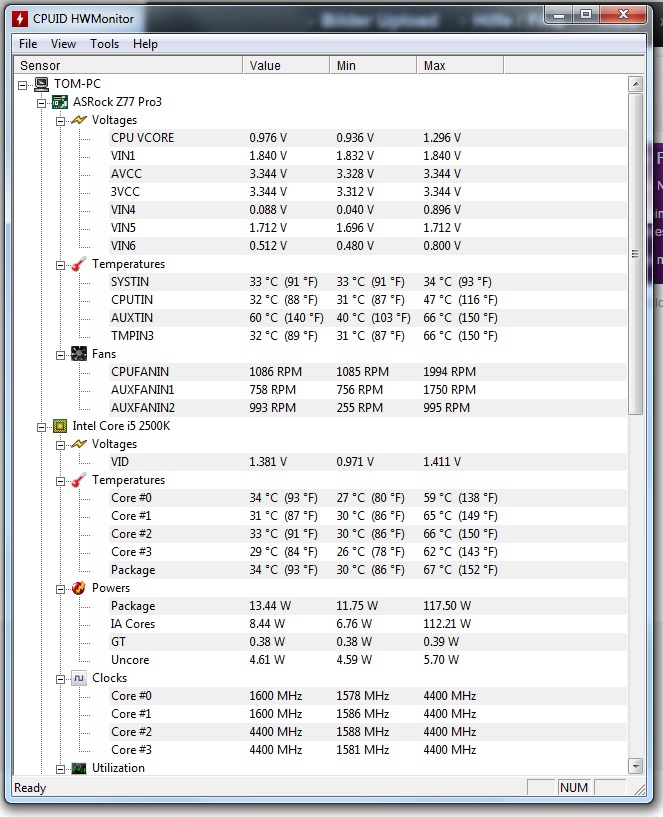
Task: Click the window resize grip corner
Action: click(x=639, y=789)
